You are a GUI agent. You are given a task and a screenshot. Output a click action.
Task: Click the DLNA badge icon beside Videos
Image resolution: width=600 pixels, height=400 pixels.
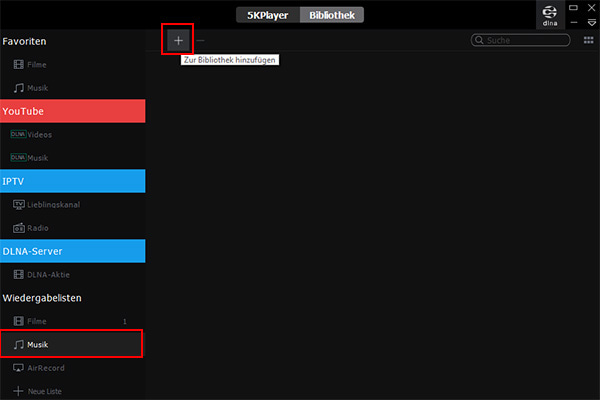click(18, 134)
